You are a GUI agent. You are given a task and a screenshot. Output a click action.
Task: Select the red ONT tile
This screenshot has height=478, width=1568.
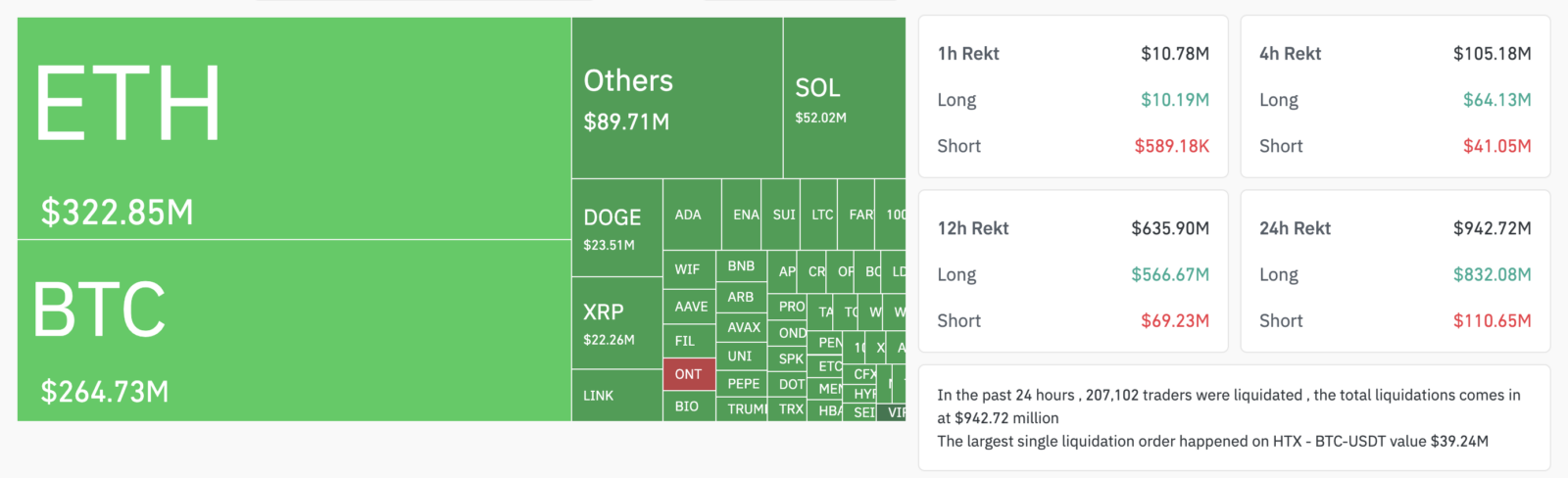pyautogui.click(x=689, y=374)
